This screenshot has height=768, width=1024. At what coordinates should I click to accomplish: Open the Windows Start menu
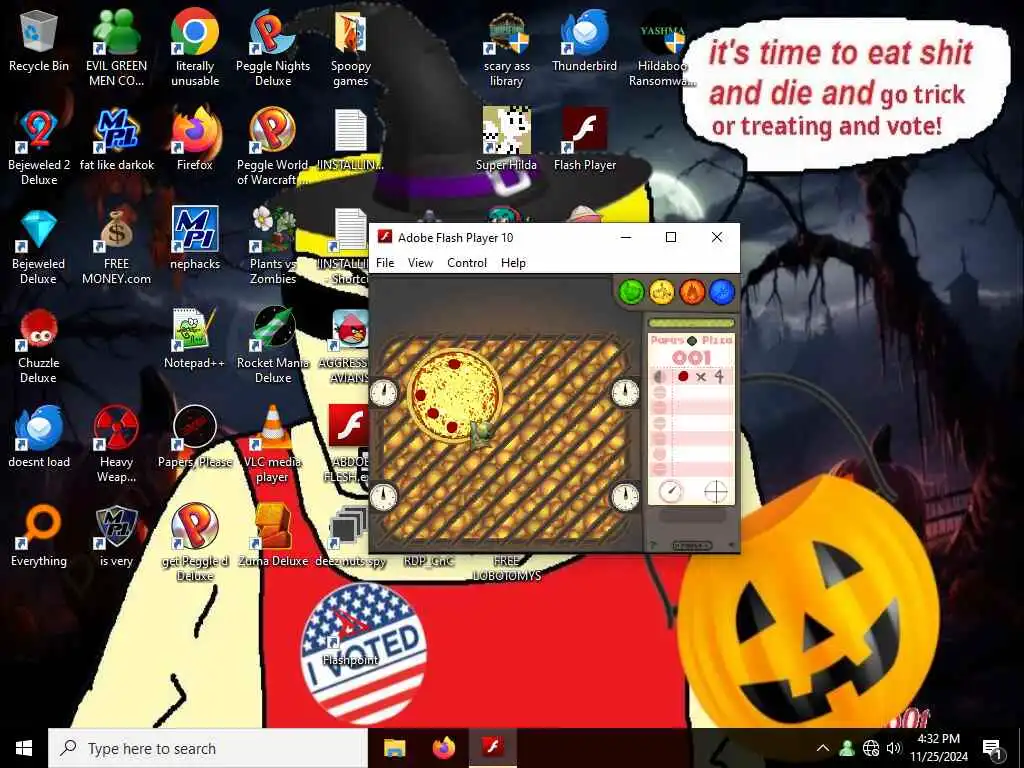pyautogui.click(x=24, y=748)
